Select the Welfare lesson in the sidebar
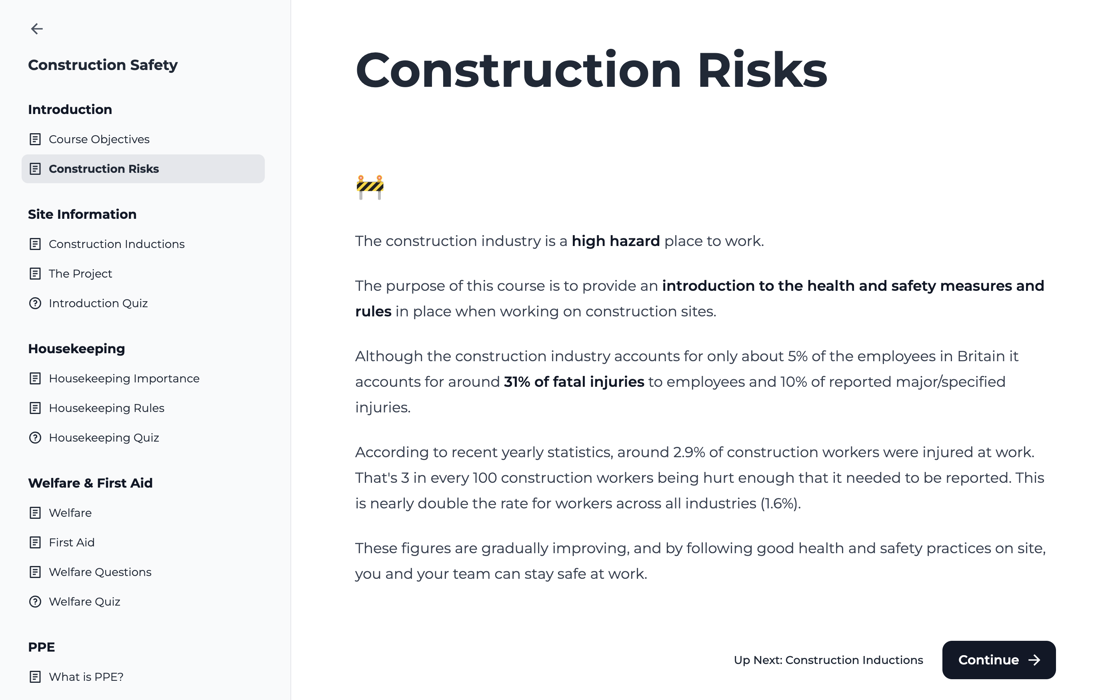 click(71, 512)
